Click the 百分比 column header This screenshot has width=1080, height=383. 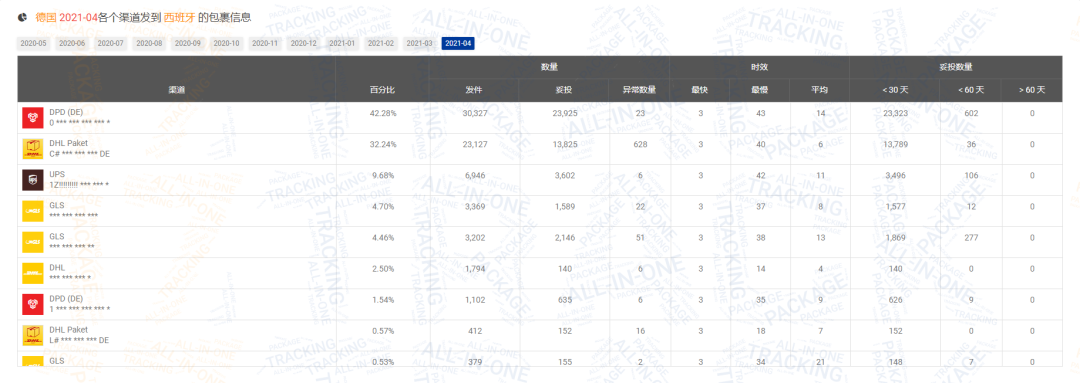(382, 90)
